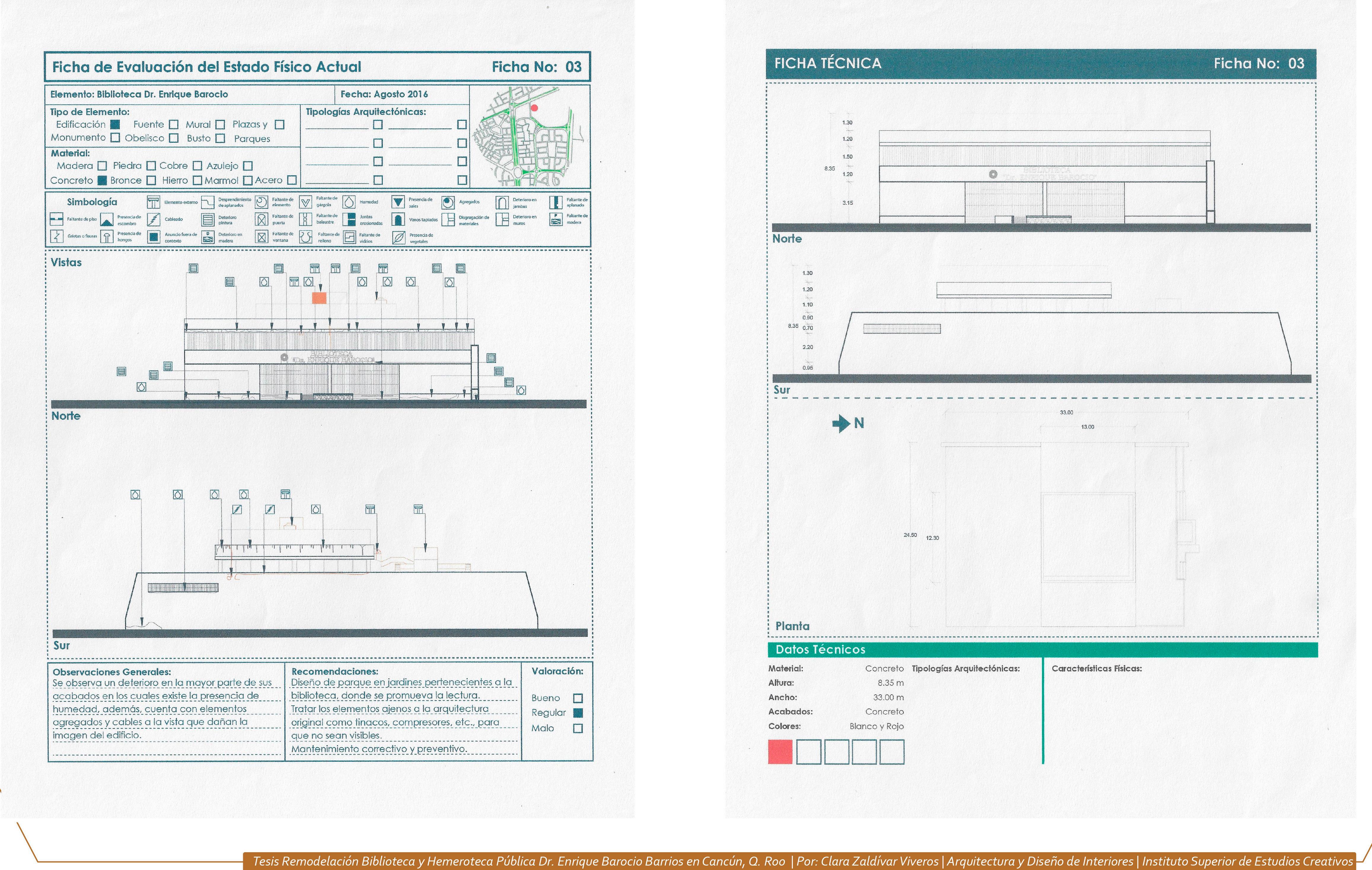Click the Agregados symbol in the legend

[448, 202]
